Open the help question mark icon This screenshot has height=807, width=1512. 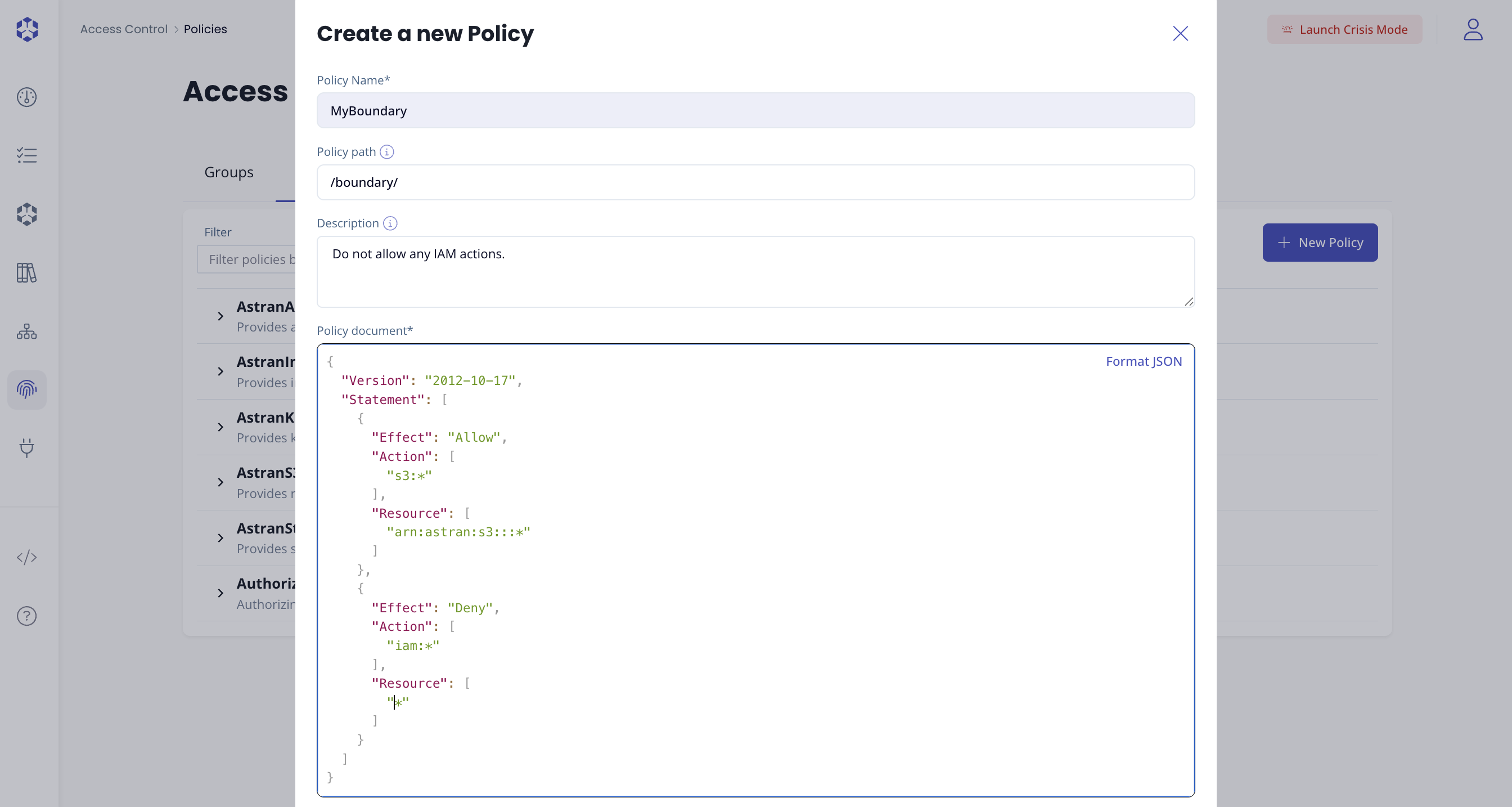point(27,616)
